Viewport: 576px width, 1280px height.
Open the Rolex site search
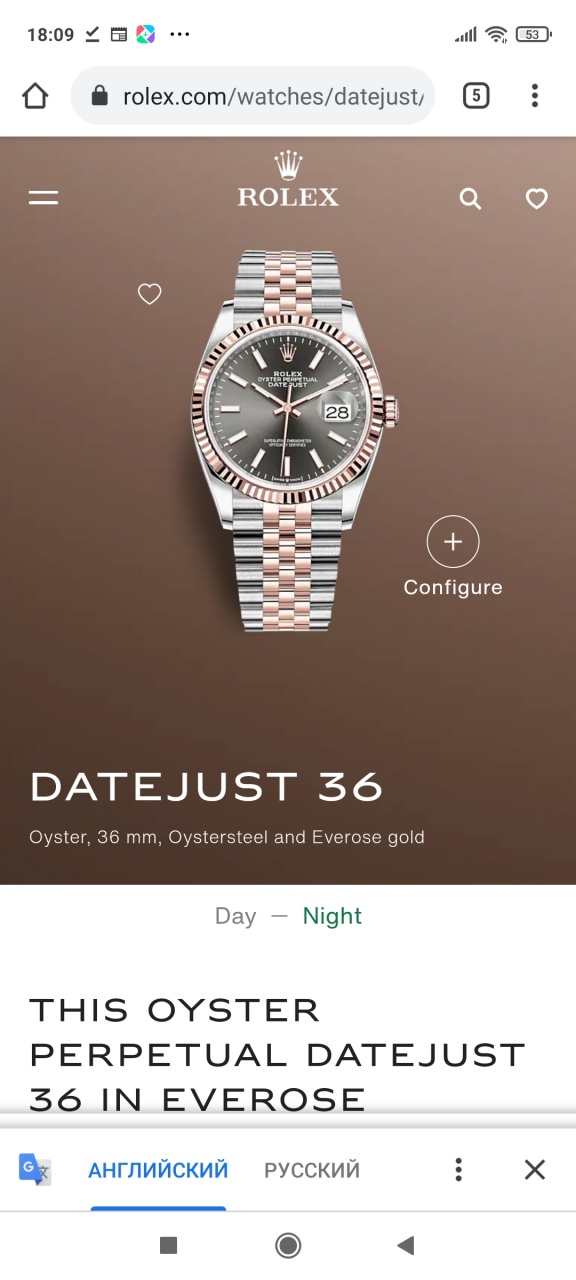[x=470, y=199]
